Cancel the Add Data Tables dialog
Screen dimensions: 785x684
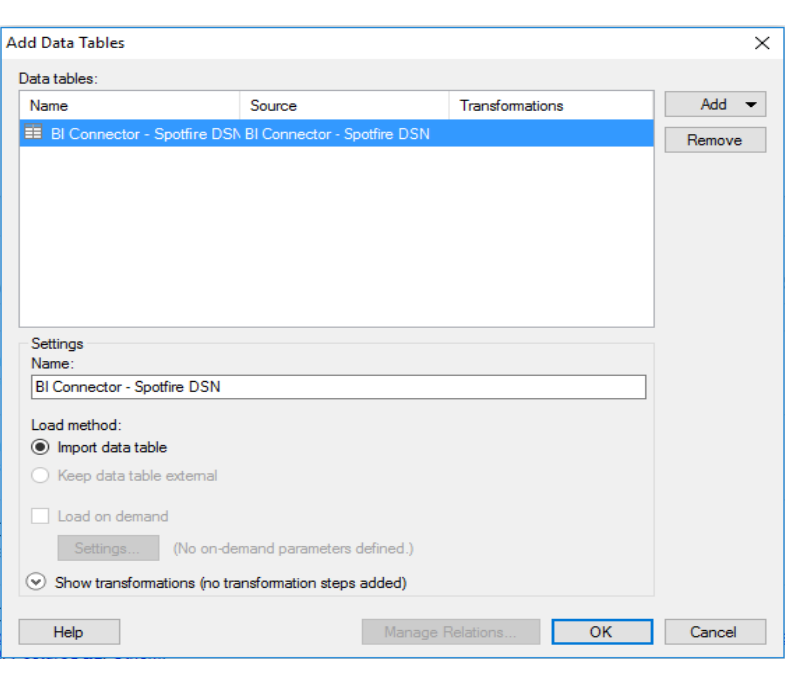tap(715, 632)
